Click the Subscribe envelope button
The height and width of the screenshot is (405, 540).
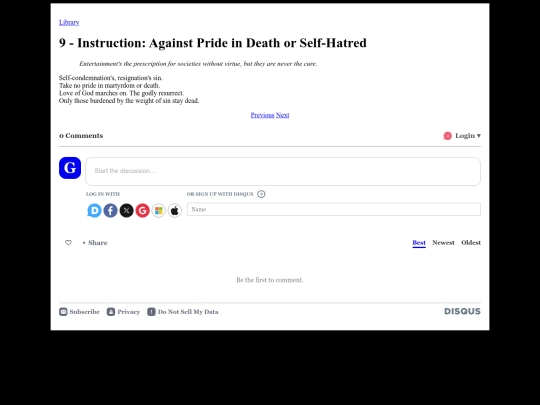pos(79,312)
